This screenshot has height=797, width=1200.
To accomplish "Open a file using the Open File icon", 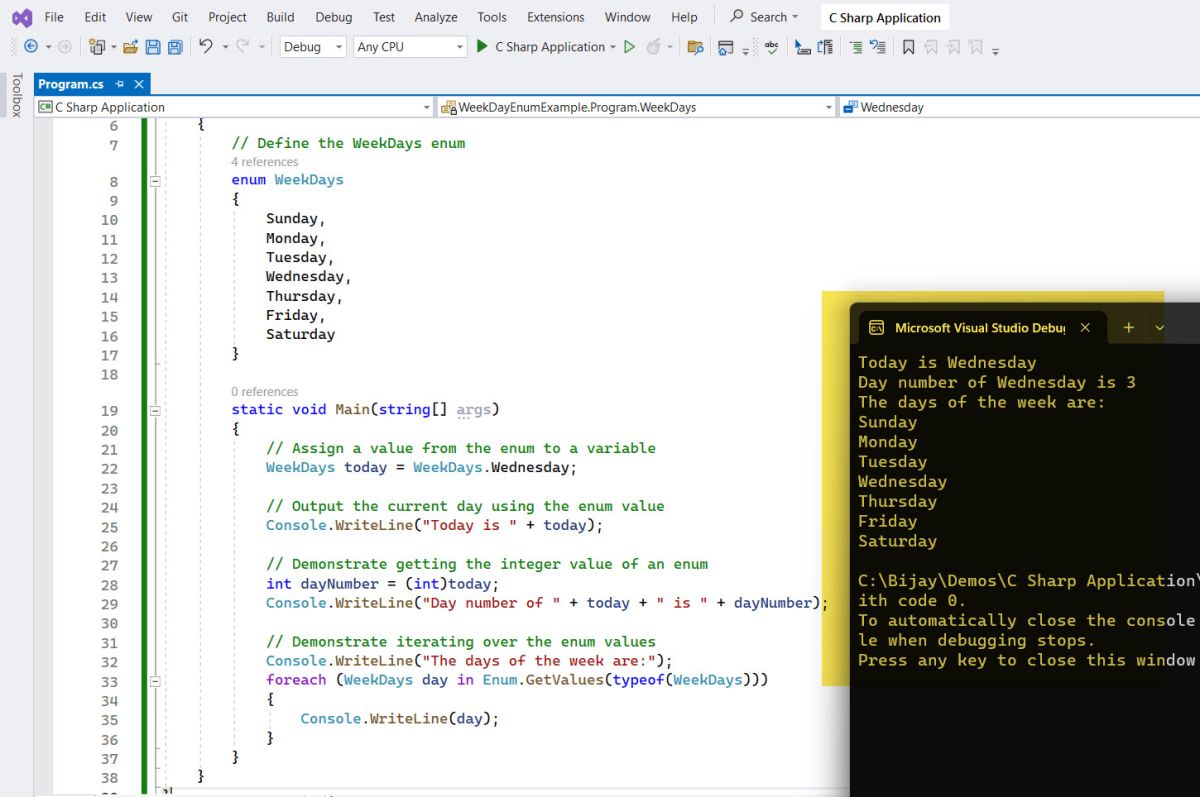I will [x=131, y=47].
